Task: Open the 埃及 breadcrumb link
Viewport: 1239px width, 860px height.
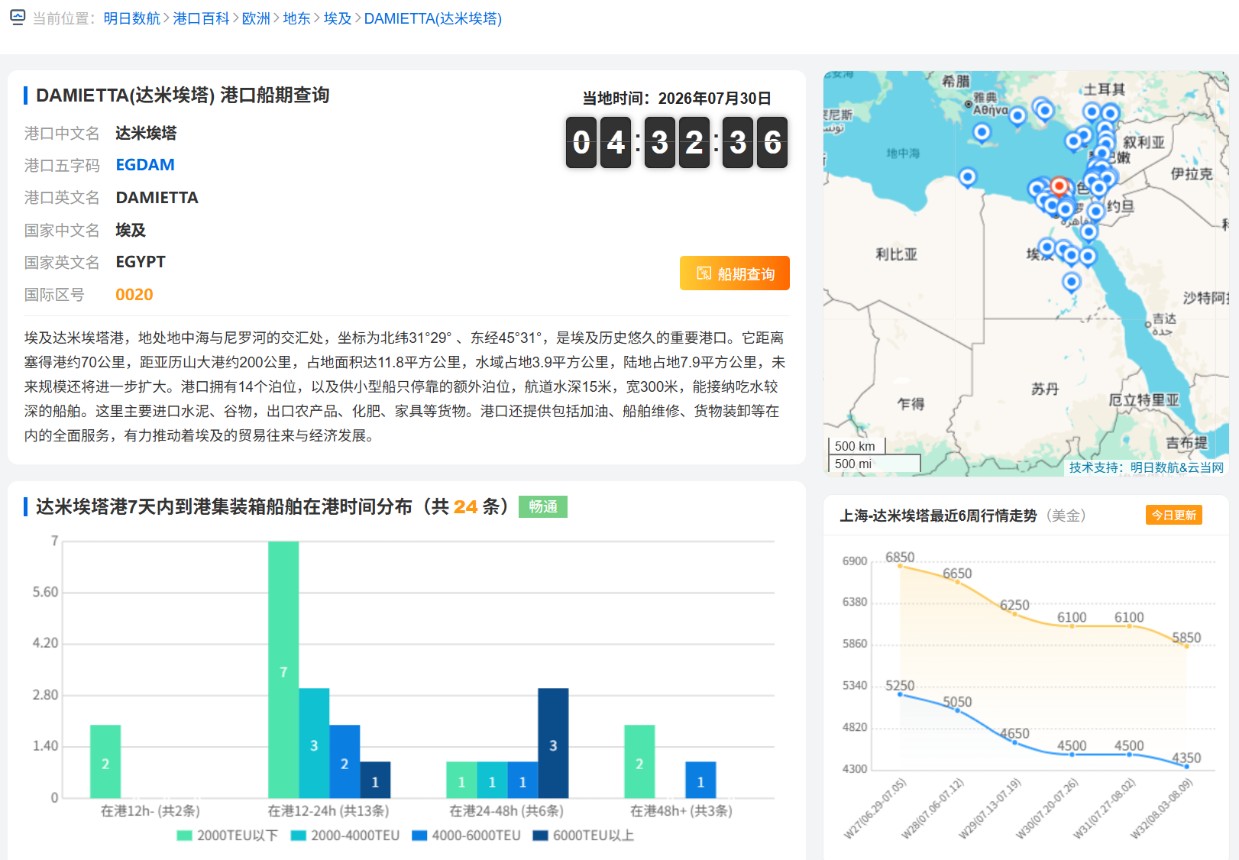Action: tap(338, 18)
